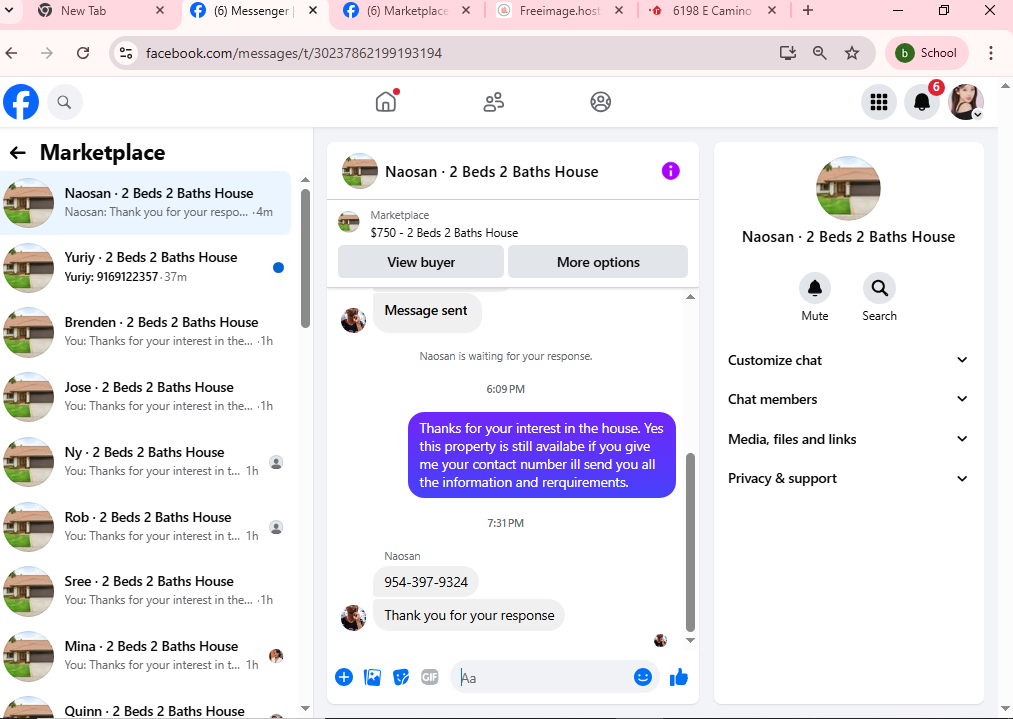Open the Facebook home logo
1013x719 pixels.
click(21, 102)
